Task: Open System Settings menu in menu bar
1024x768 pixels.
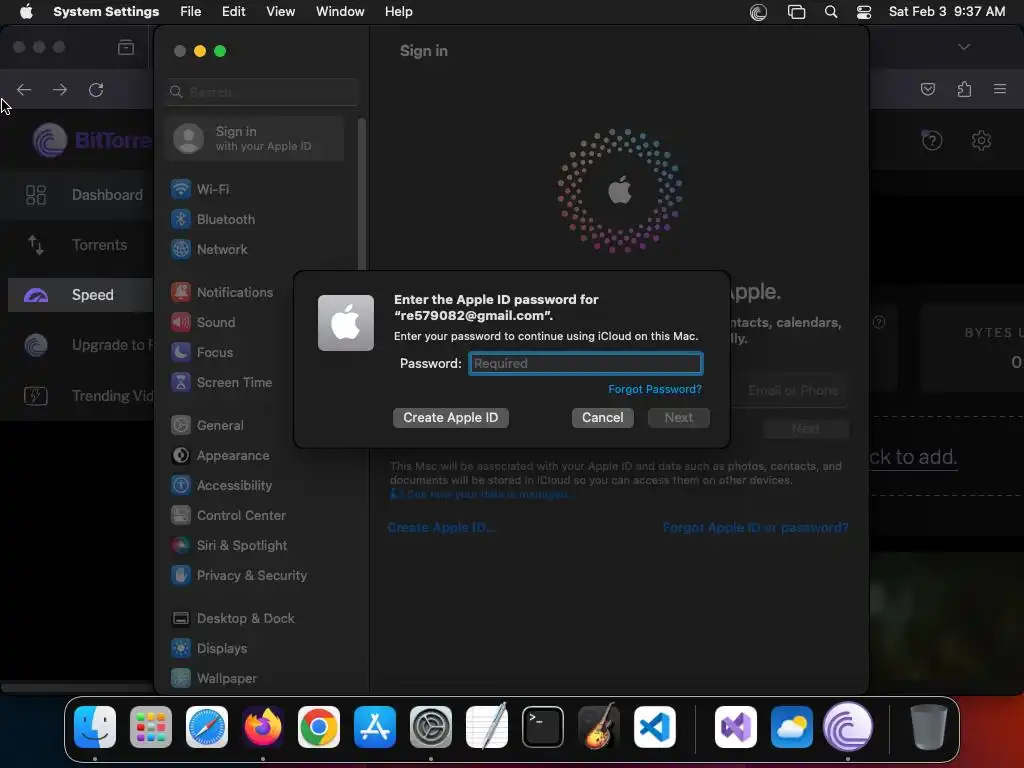Action: click(106, 12)
